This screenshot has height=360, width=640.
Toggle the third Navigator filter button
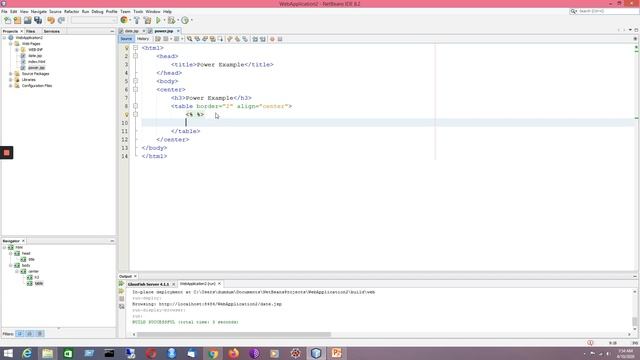click(40, 334)
